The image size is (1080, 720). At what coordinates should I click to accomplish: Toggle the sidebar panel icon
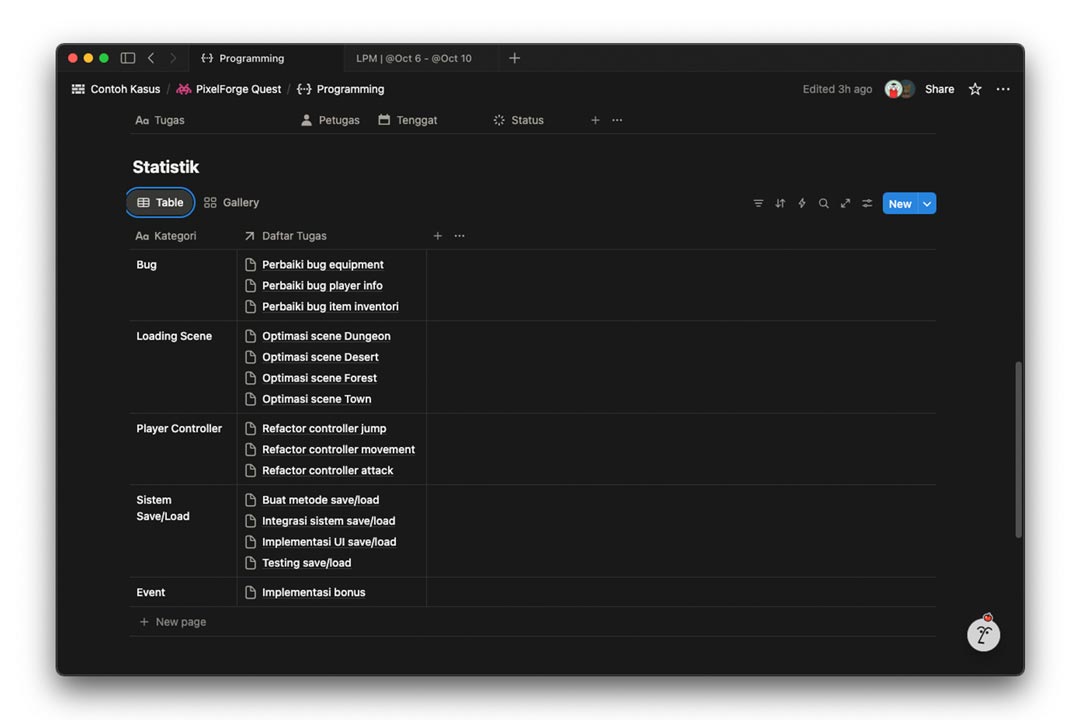tap(128, 58)
